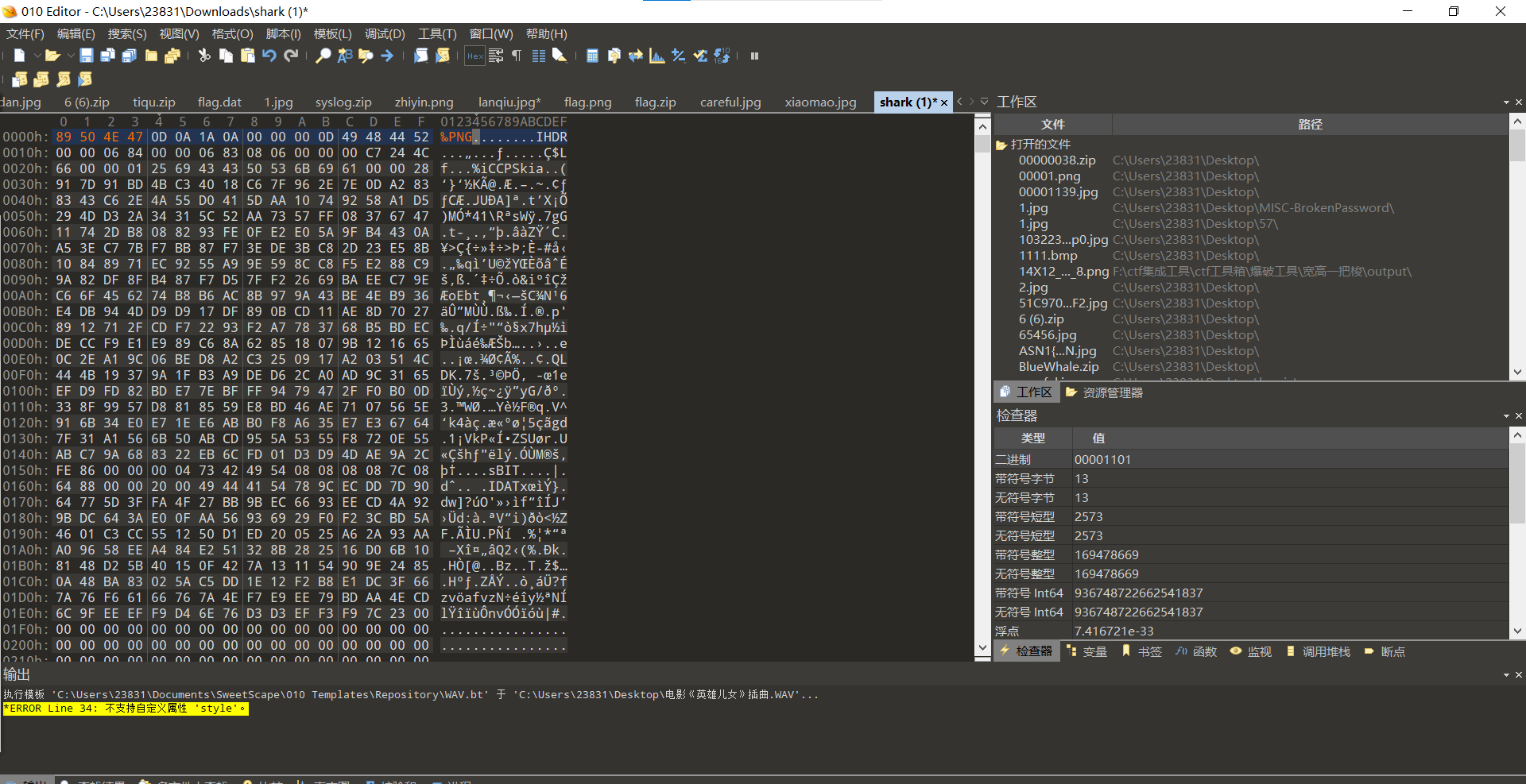1526x784 pixels.
Task: Click the Checksum checkmark icon
Action: coord(700,56)
